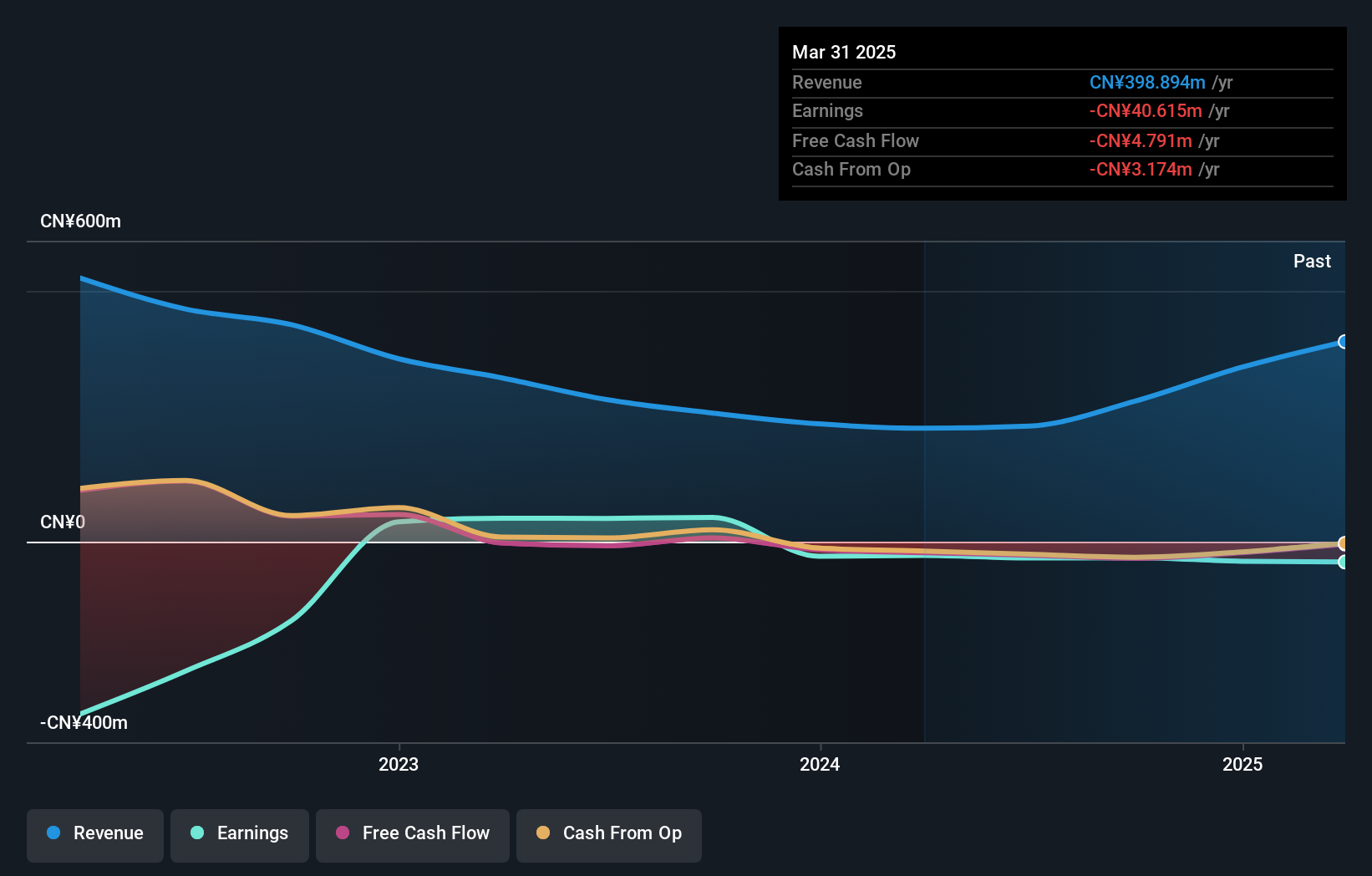Click the CN¥398.894m revenue value
The height and width of the screenshot is (876, 1372).
click(x=1147, y=83)
